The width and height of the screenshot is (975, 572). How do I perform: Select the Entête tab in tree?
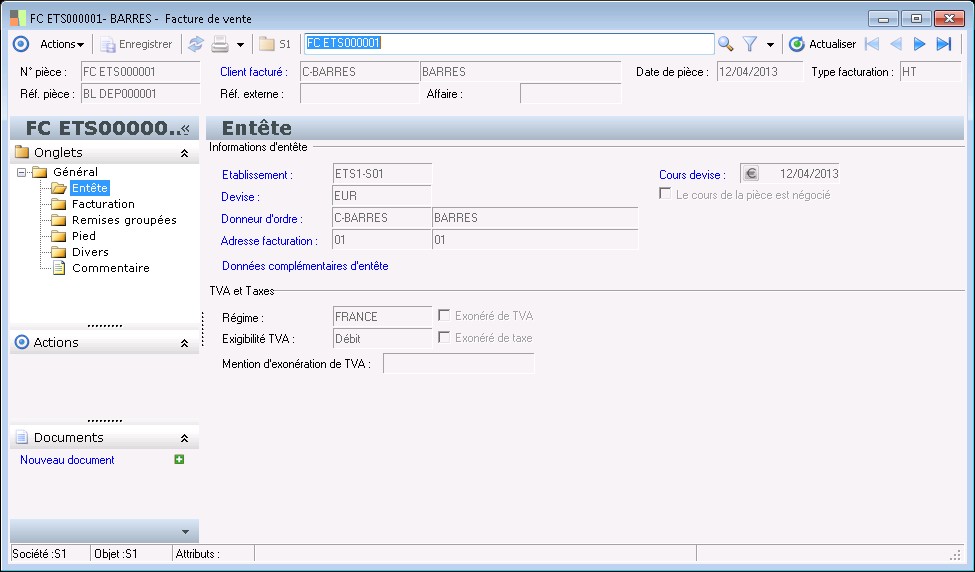point(90,188)
